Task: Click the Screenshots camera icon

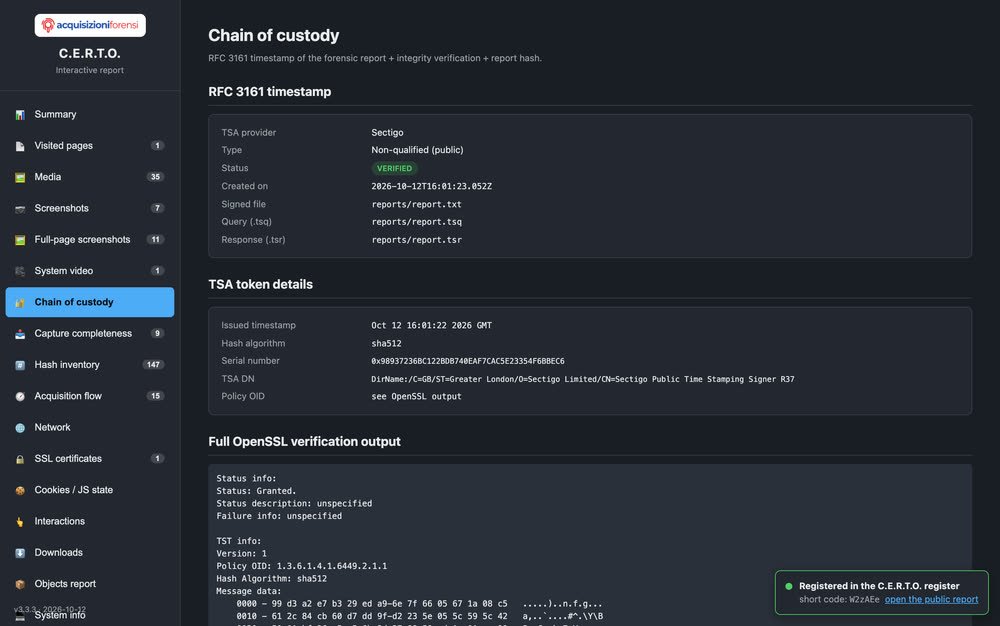Action: coord(20,208)
